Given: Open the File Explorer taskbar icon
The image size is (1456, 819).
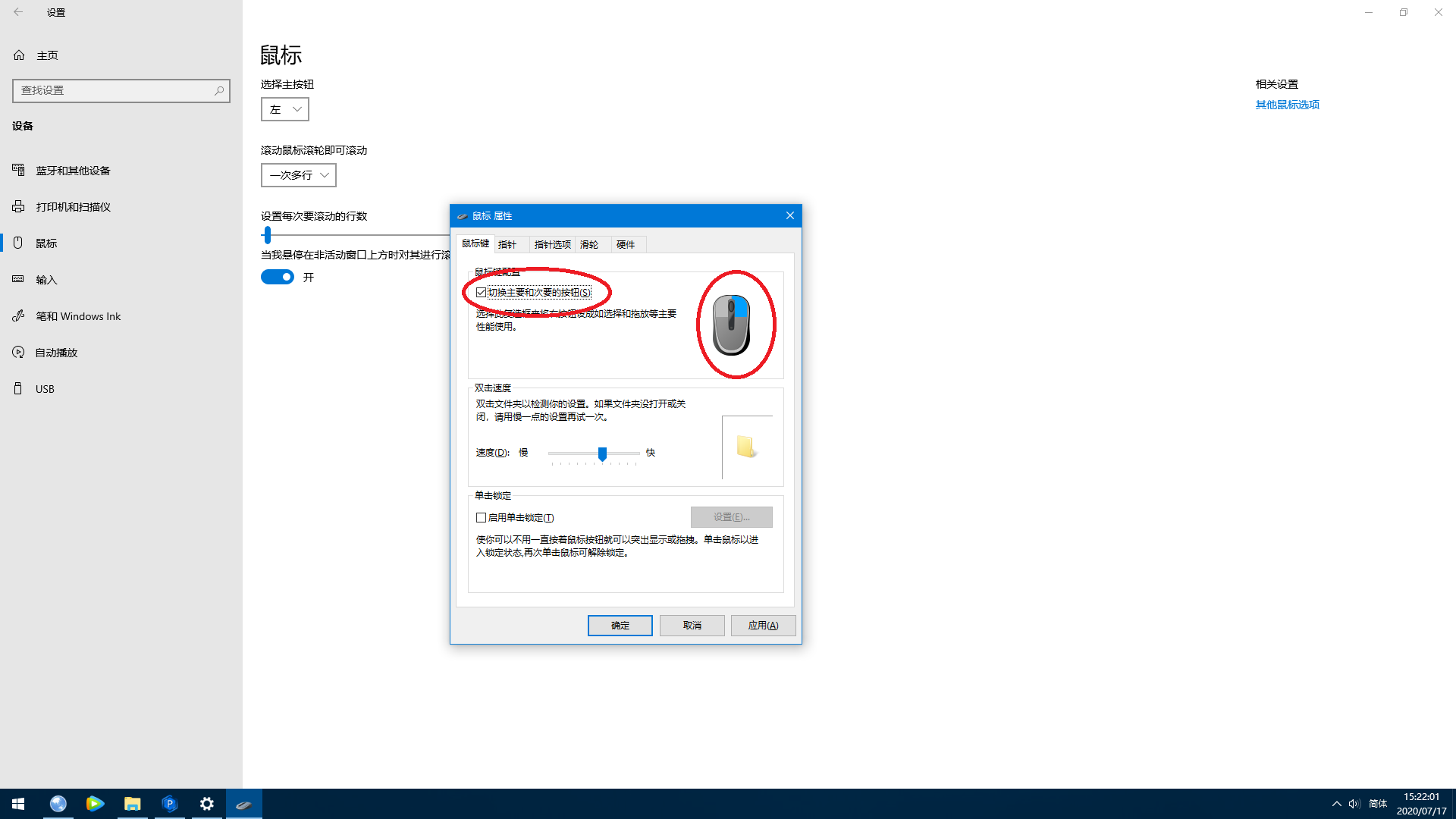Looking at the screenshot, I should tap(132, 804).
